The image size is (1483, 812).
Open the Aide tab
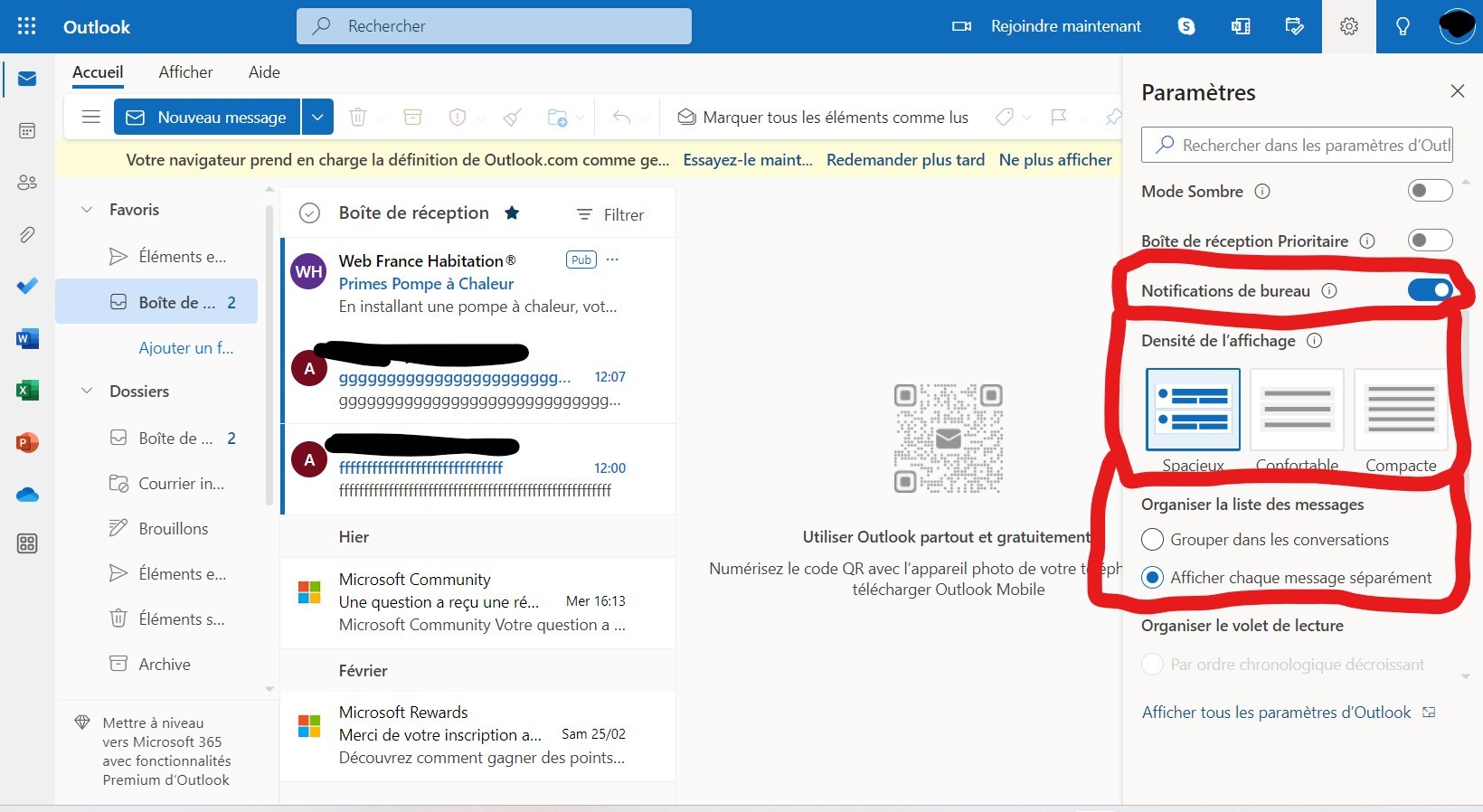click(x=264, y=72)
